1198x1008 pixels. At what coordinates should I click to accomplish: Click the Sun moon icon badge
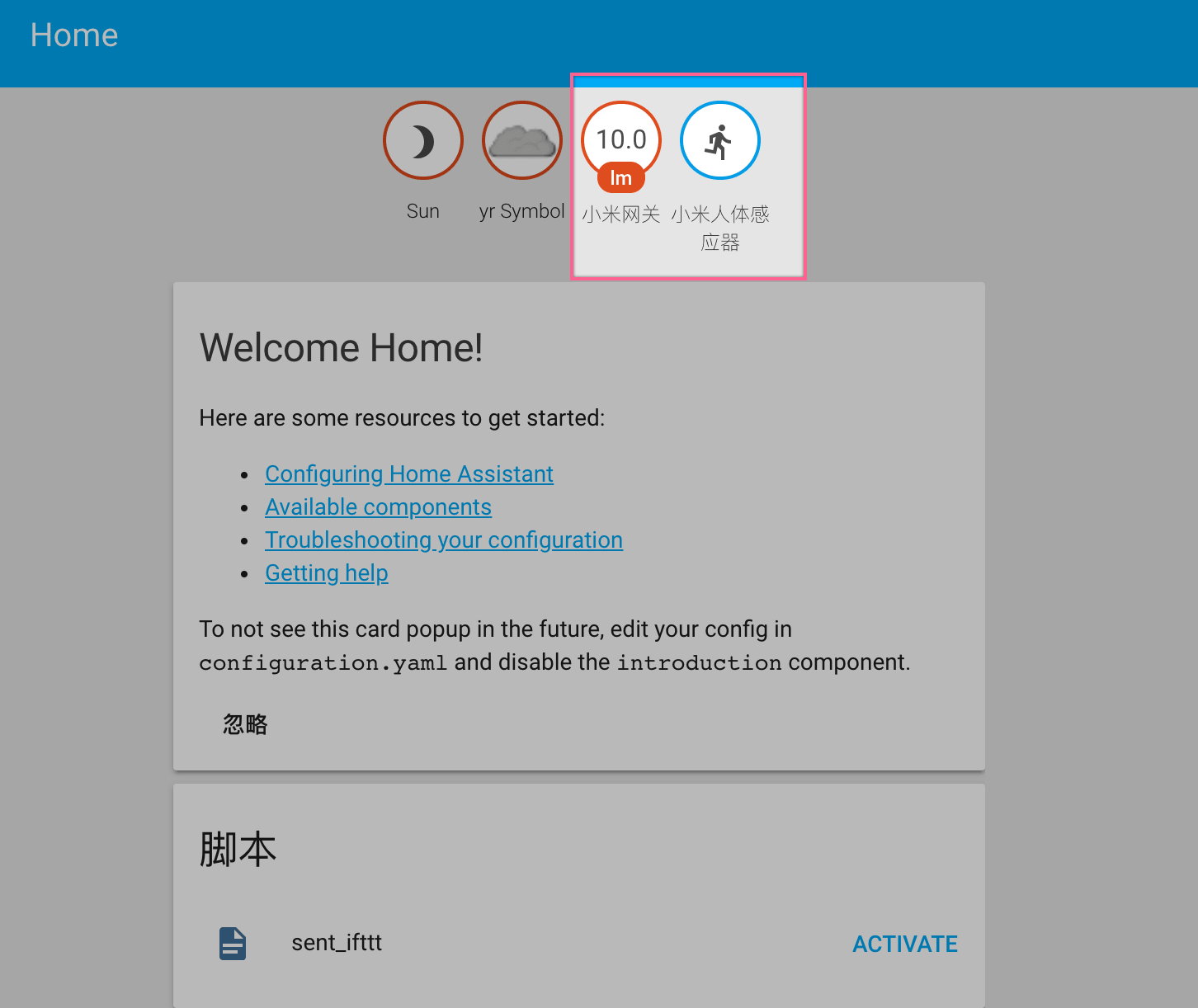pyautogui.click(x=422, y=141)
